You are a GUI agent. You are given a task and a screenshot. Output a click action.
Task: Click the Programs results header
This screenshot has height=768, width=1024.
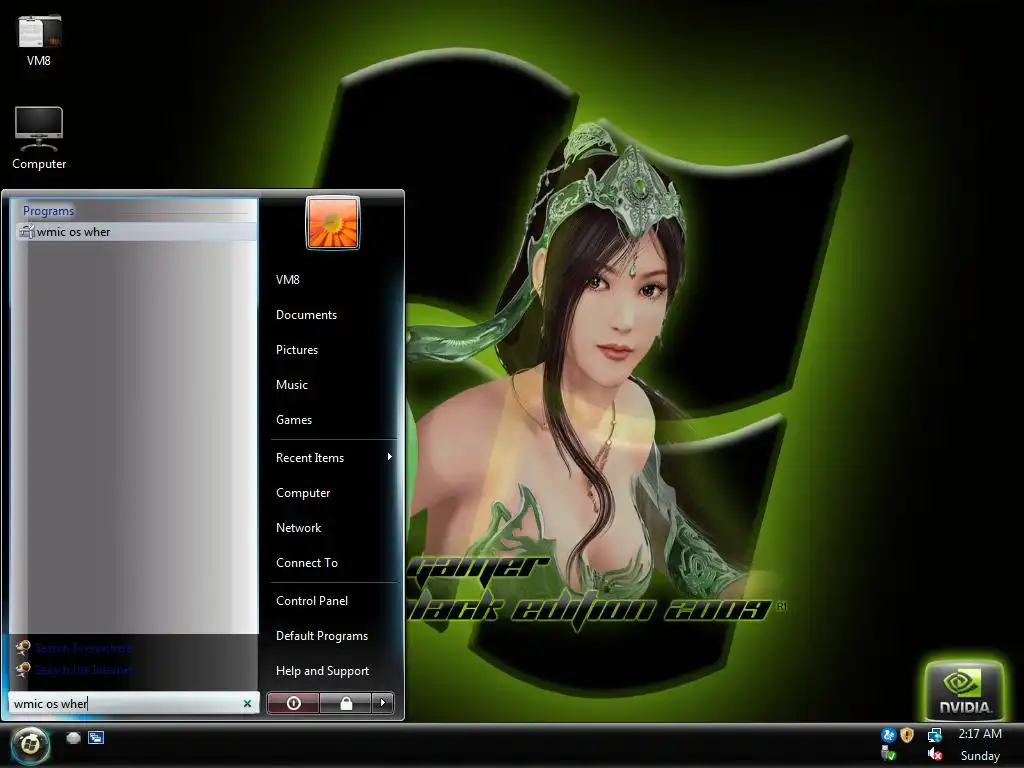click(48, 211)
